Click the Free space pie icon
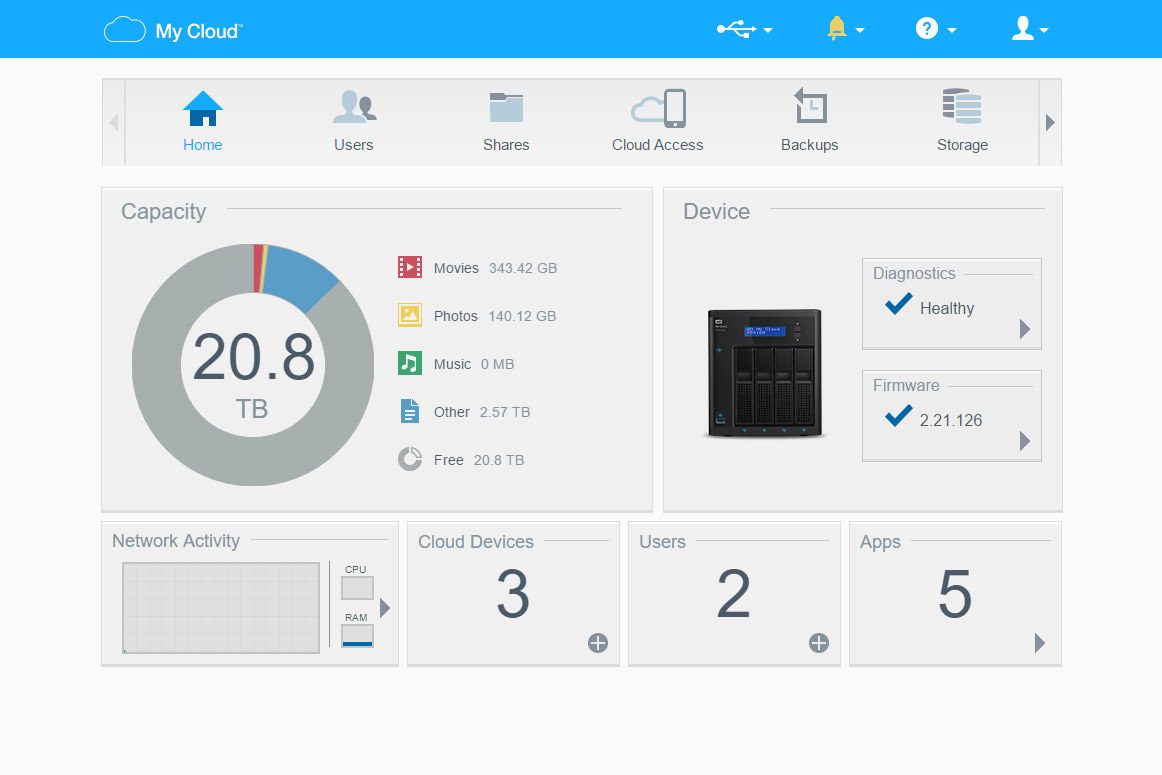Image resolution: width=1162 pixels, height=775 pixels. point(410,459)
